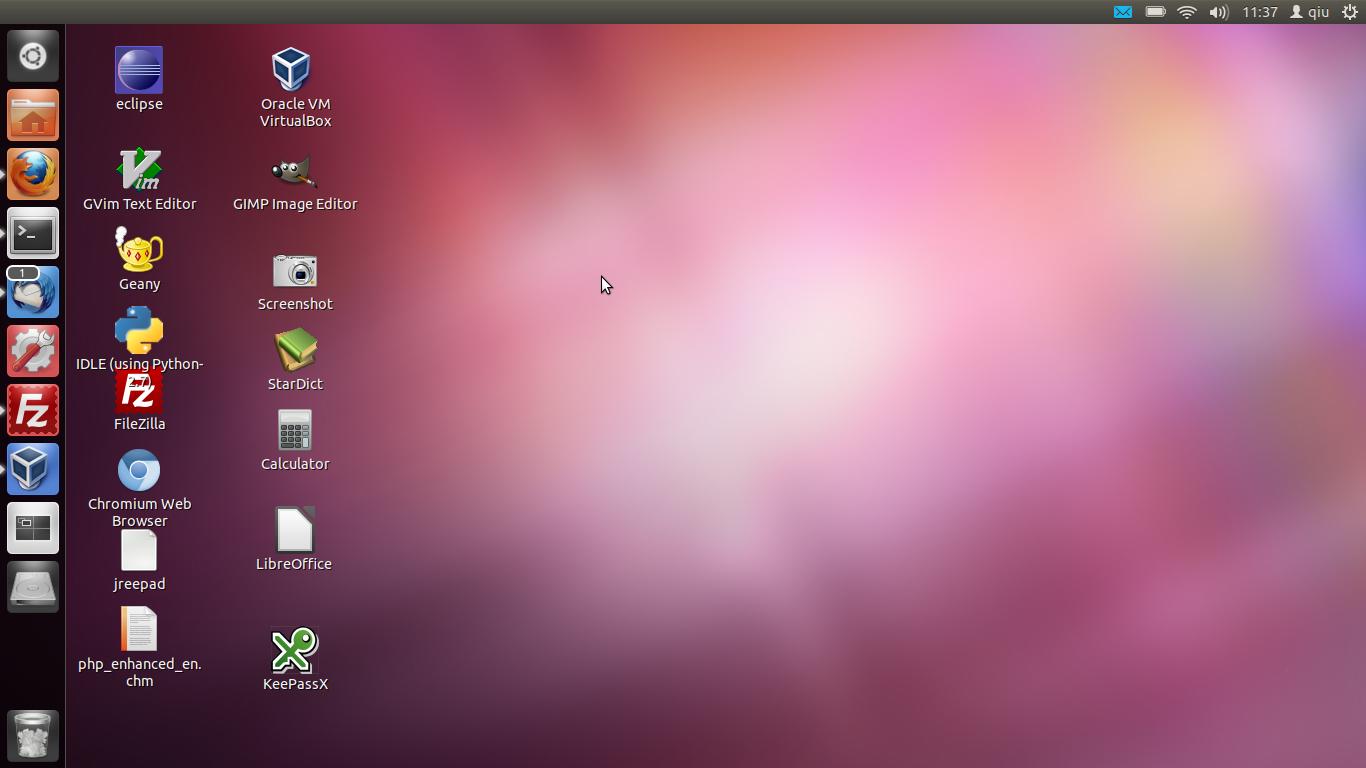Screen dimensions: 1366x768
Task: Open the 11:37 clock menu
Action: [x=1260, y=12]
